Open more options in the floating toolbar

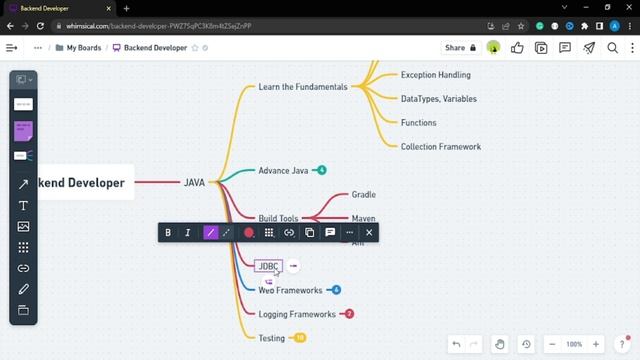click(x=349, y=233)
